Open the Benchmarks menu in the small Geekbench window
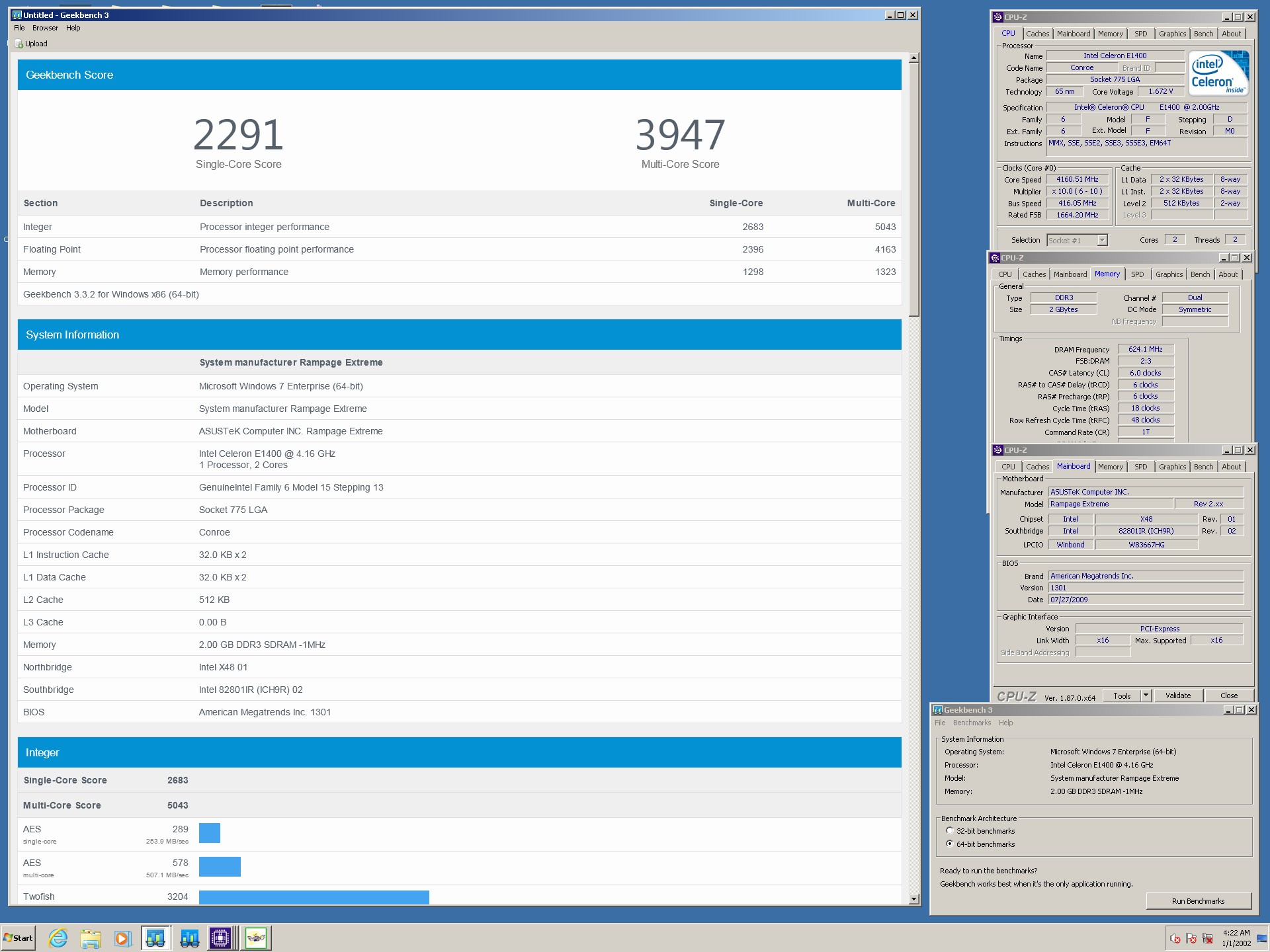Viewport: 1270px width, 952px height. pyautogui.click(x=972, y=723)
